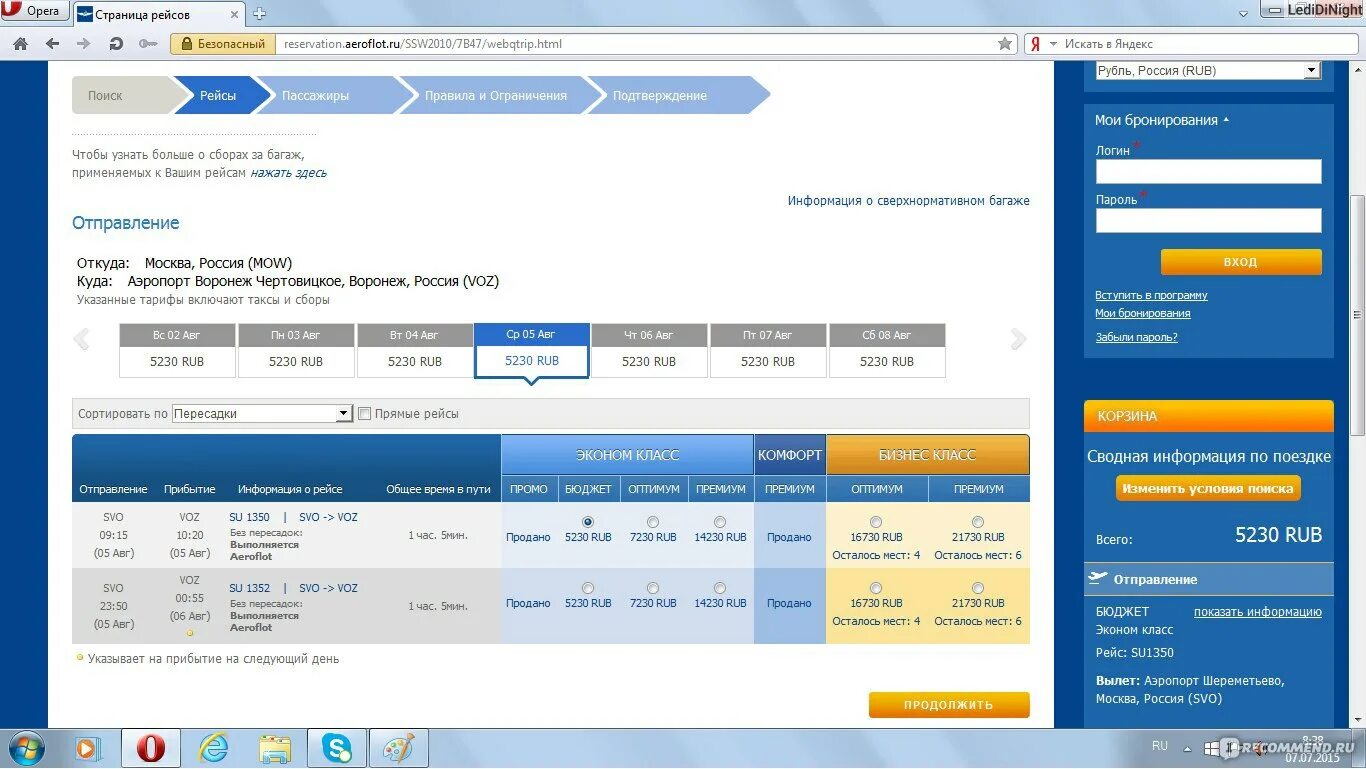Open flight SU 1350 details link
This screenshot has height=769, width=1366.
pos(250,518)
